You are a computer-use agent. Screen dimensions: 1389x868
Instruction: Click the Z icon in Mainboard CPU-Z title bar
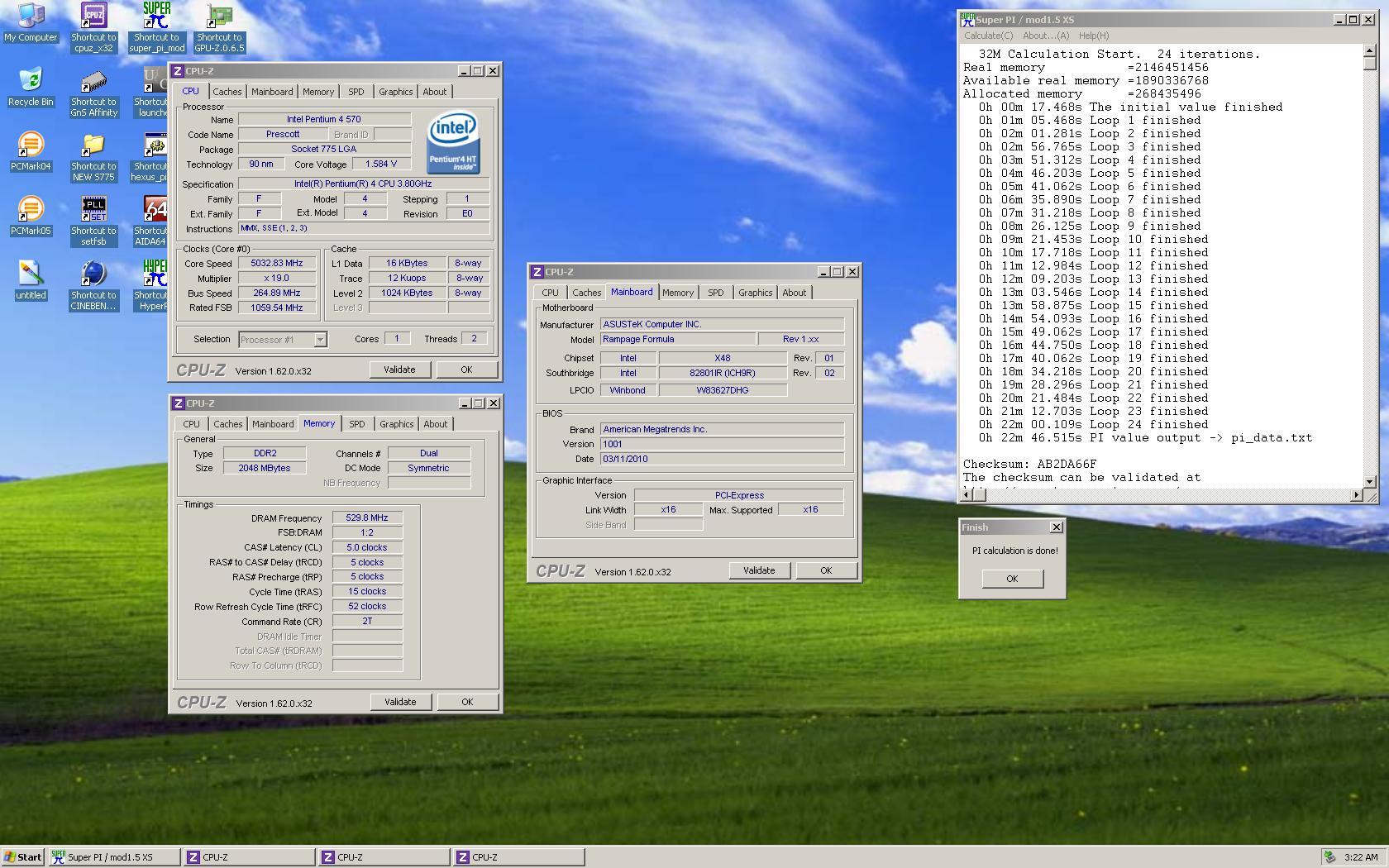(537, 272)
